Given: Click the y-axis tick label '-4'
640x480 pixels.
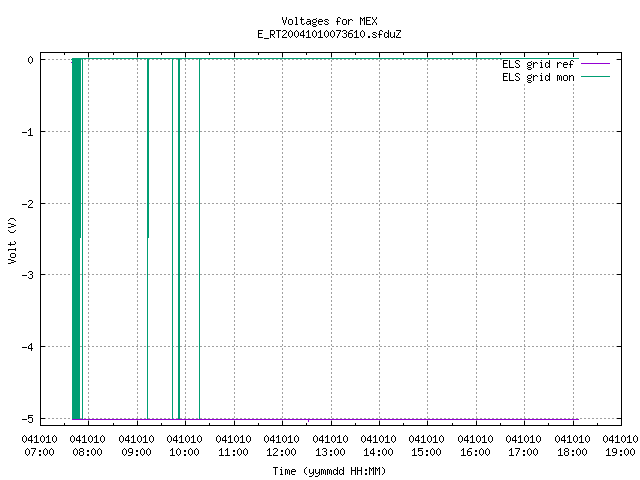Looking at the screenshot, I should [x=28, y=347].
